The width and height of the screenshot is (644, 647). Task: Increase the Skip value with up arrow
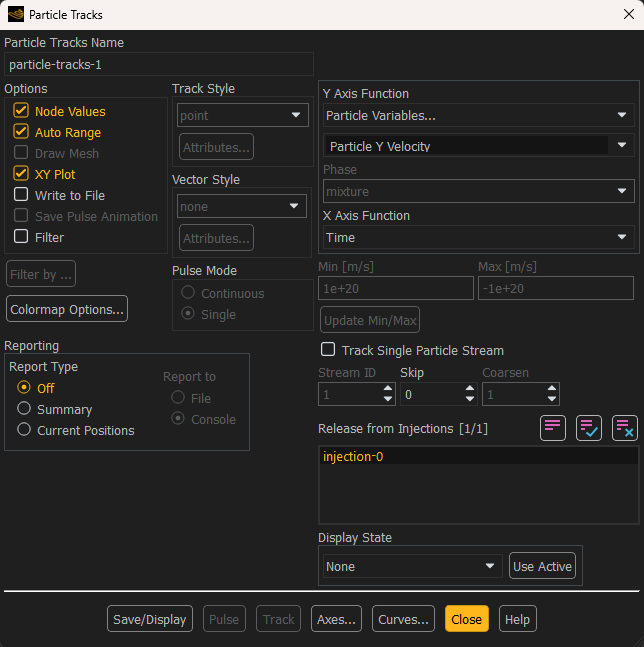click(470, 389)
